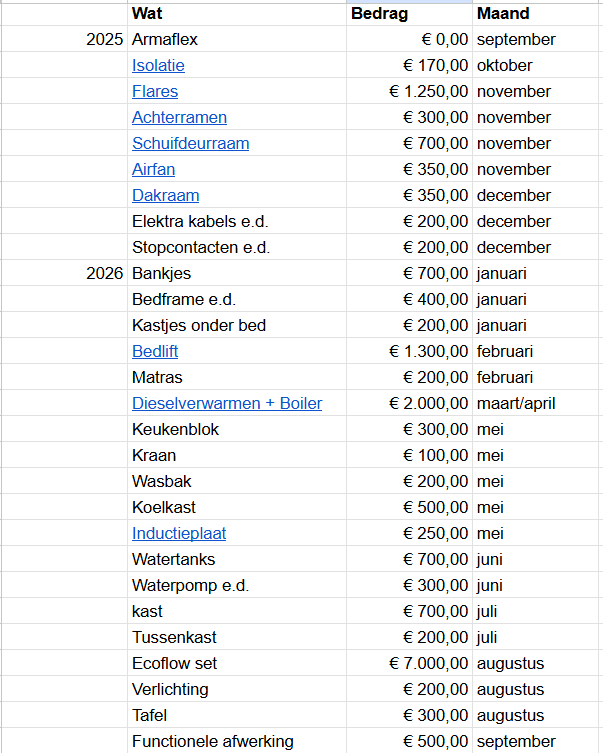
Task: Select the maart/april month cell
Action: [x=536, y=404]
